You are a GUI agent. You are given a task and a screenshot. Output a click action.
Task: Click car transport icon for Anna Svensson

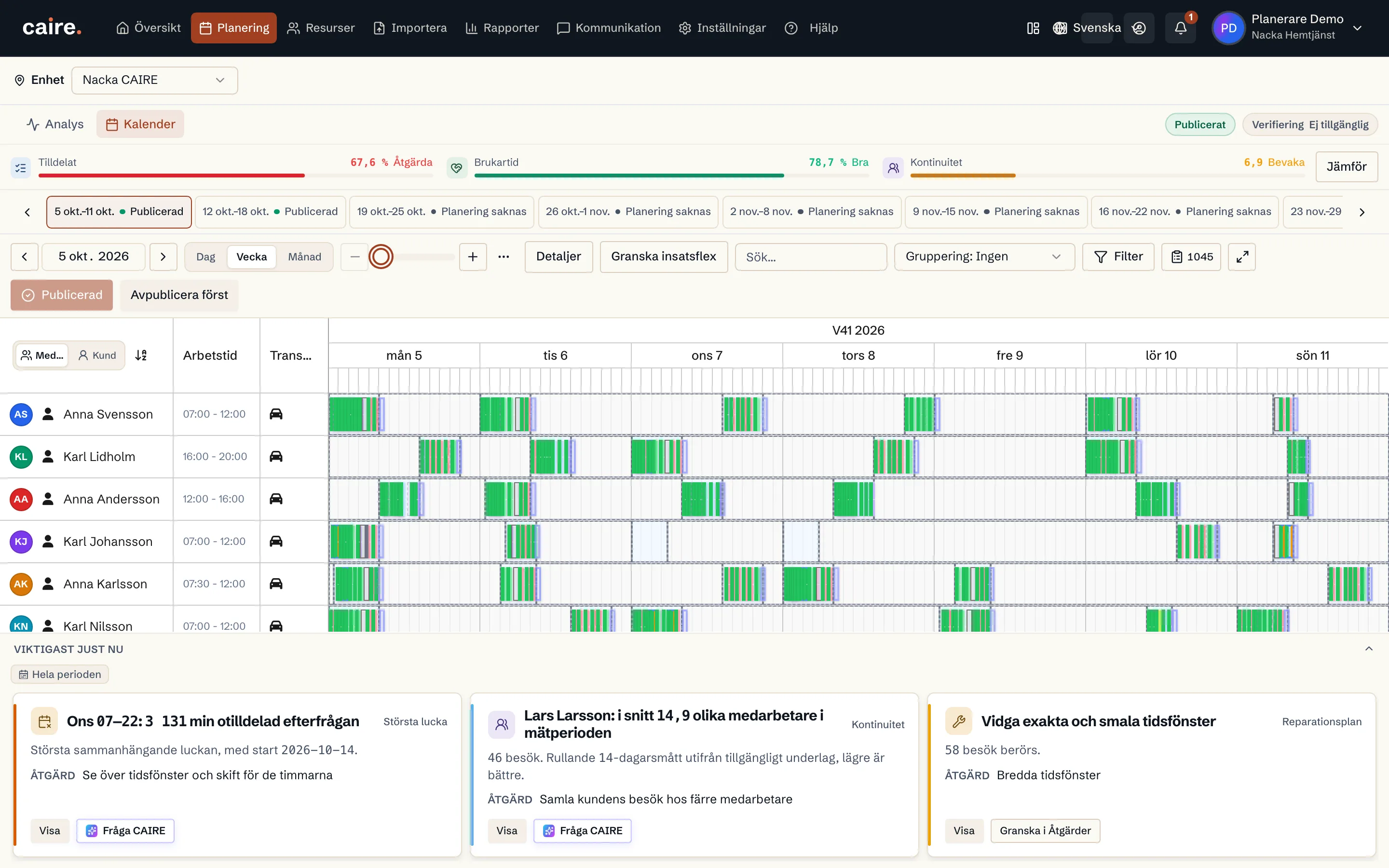(x=276, y=414)
